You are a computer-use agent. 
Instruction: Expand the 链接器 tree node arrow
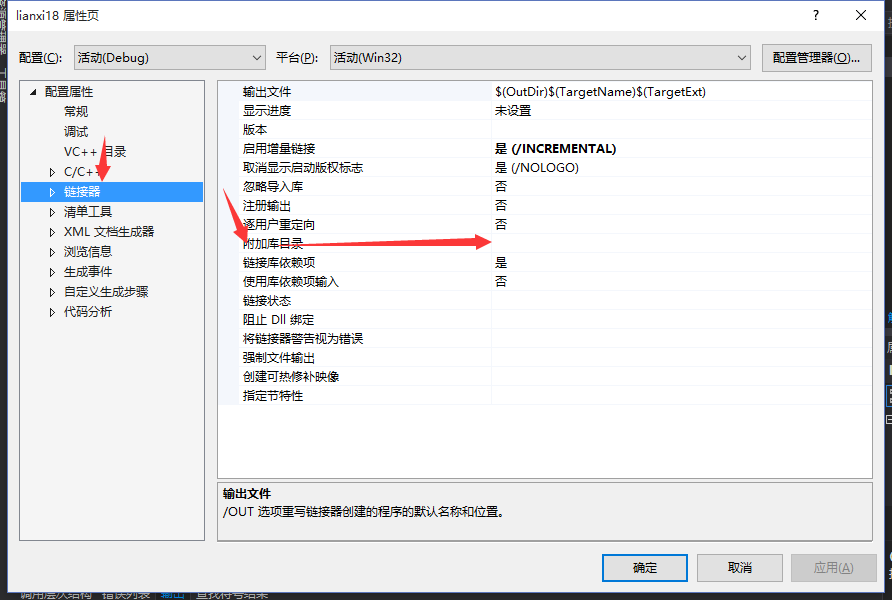point(52,192)
